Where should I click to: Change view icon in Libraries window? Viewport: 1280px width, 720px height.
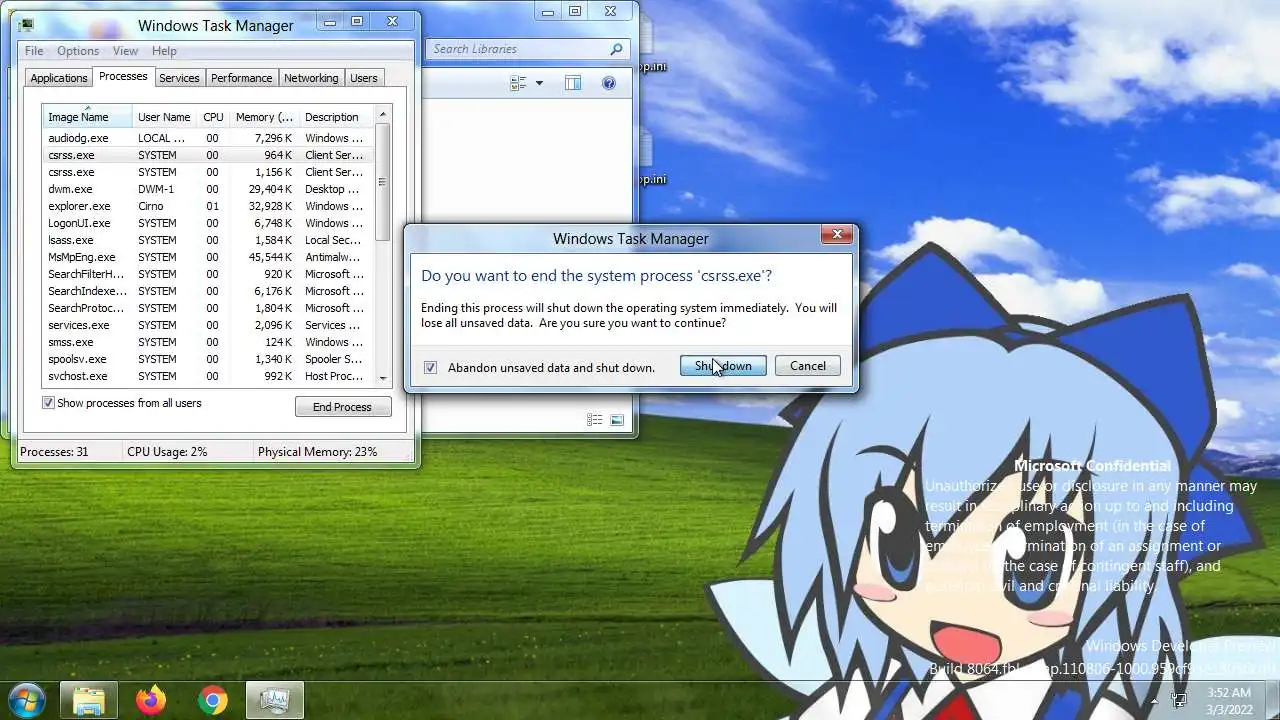(518, 83)
